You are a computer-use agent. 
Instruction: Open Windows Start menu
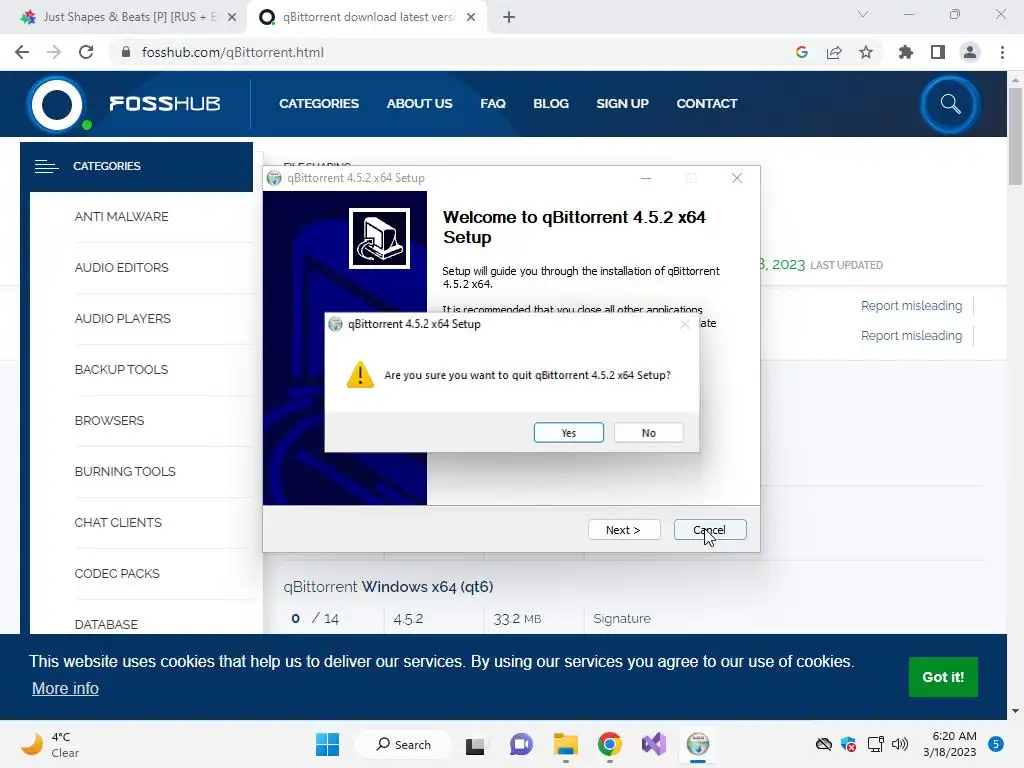[x=327, y=744]
